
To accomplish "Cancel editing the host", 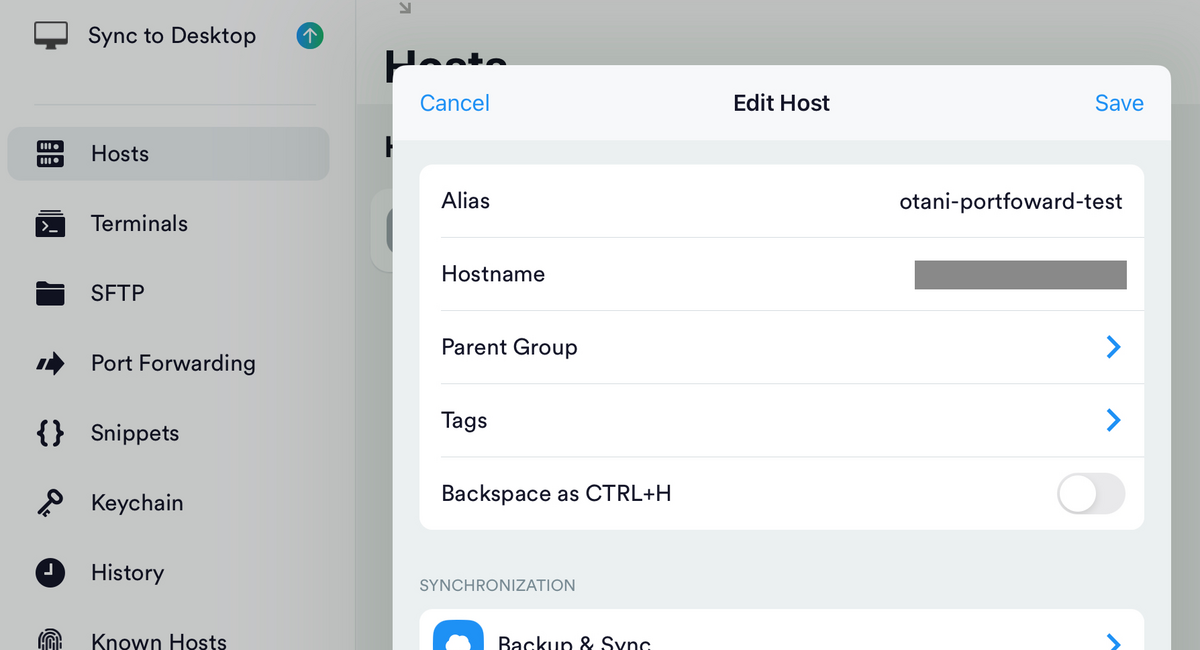I will point(454,102).
